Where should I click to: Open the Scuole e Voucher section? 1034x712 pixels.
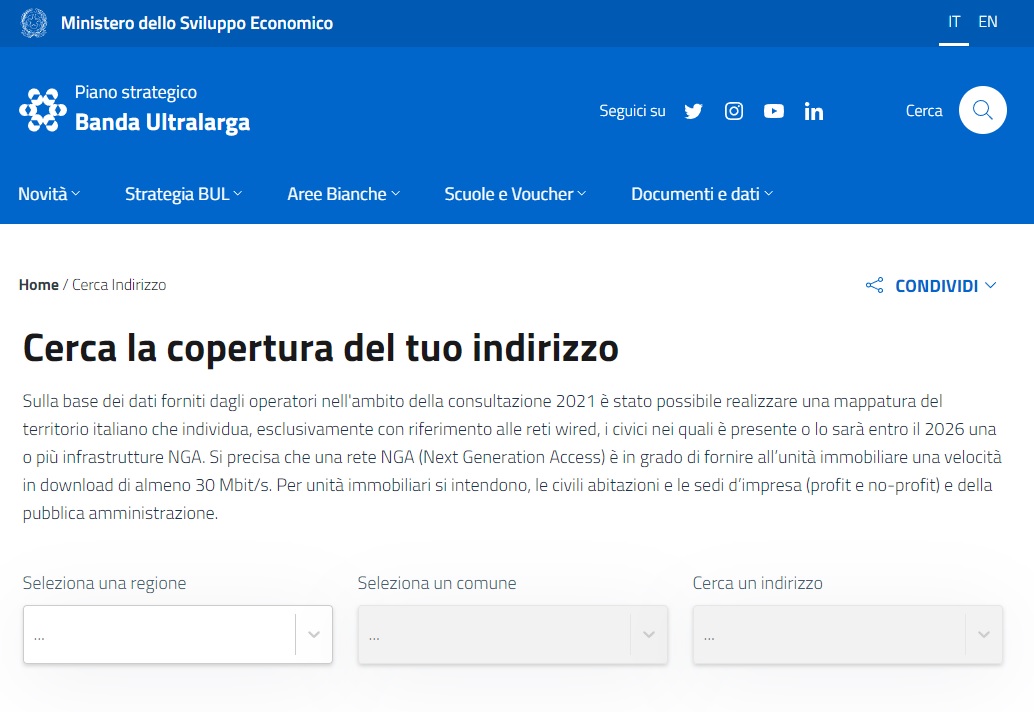point(514,194)
